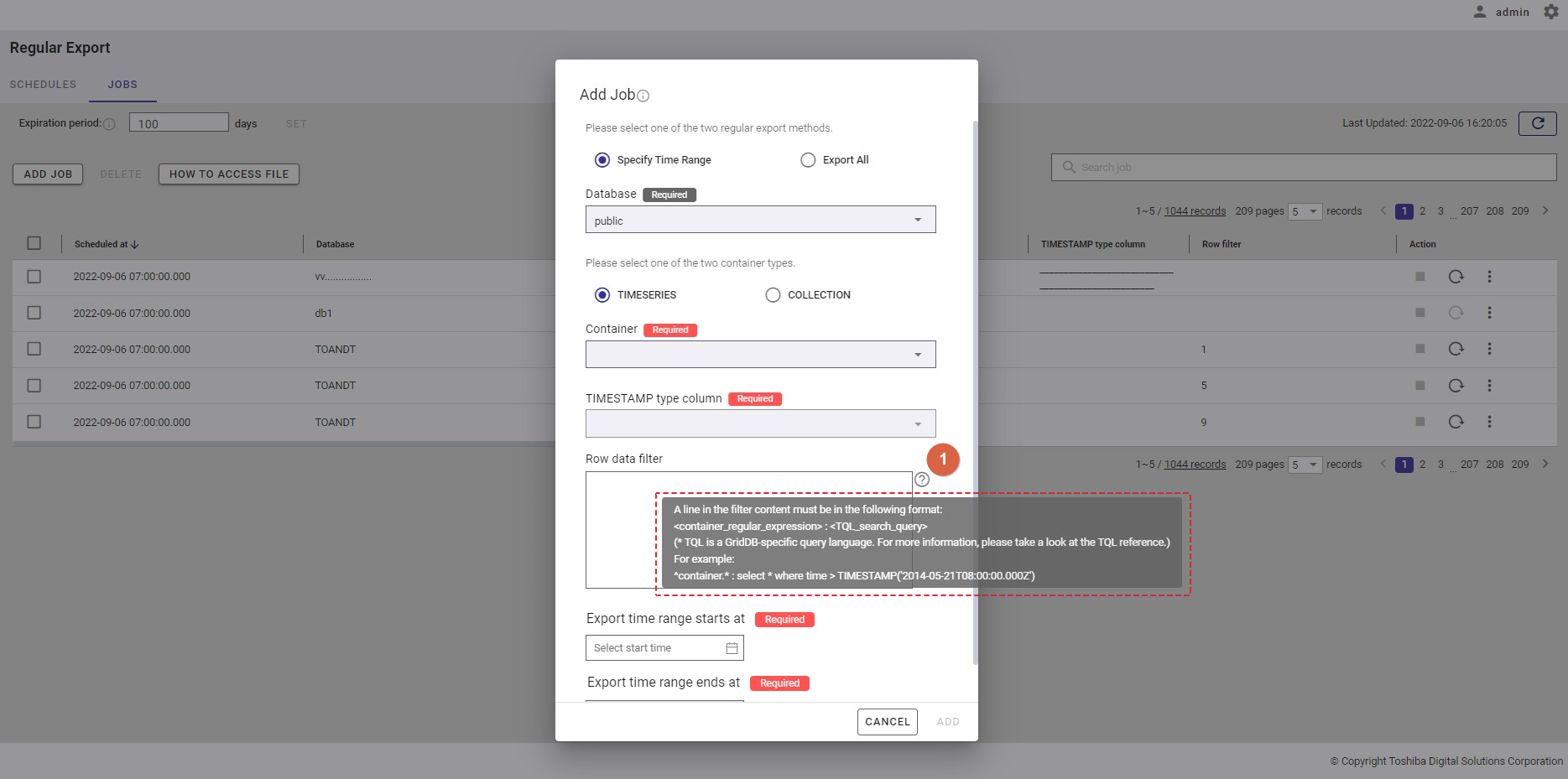Image resolution: width=1568 pixels, height=779 pixels.
Task: Click the rerun icon in the first row
Action: (1456, 277)
